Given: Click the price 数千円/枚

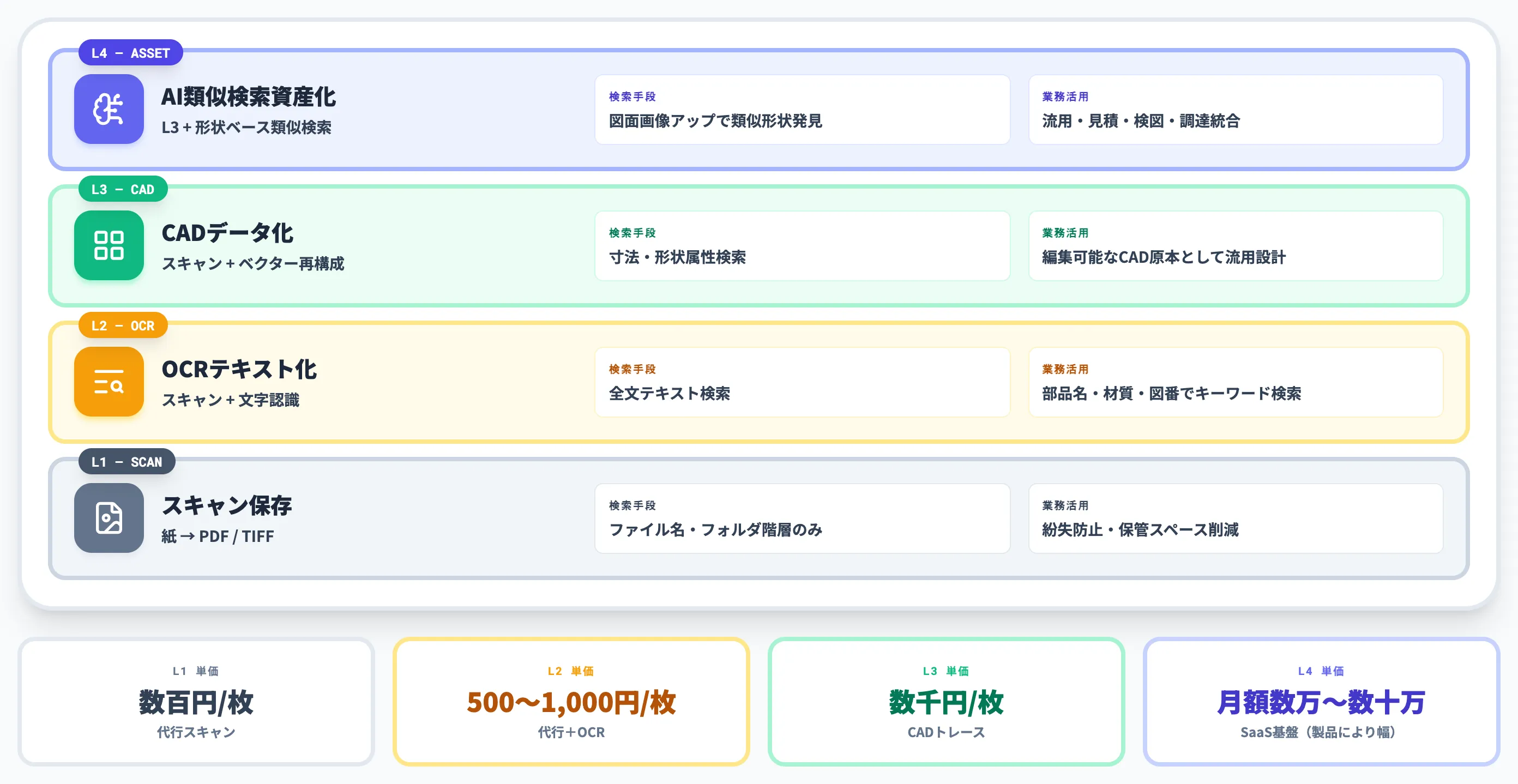Looking at the screenshot, I should pos(946,702).
